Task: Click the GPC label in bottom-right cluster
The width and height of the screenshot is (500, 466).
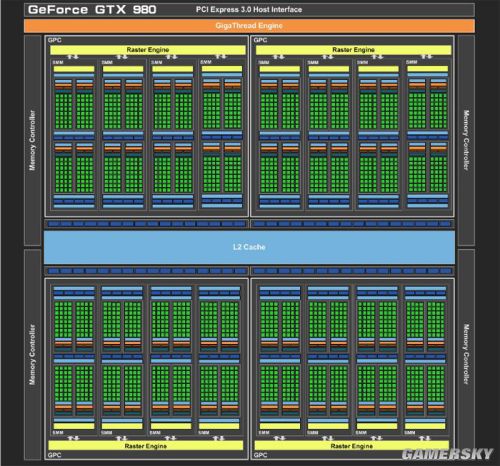Action: [x=260, y=455]
